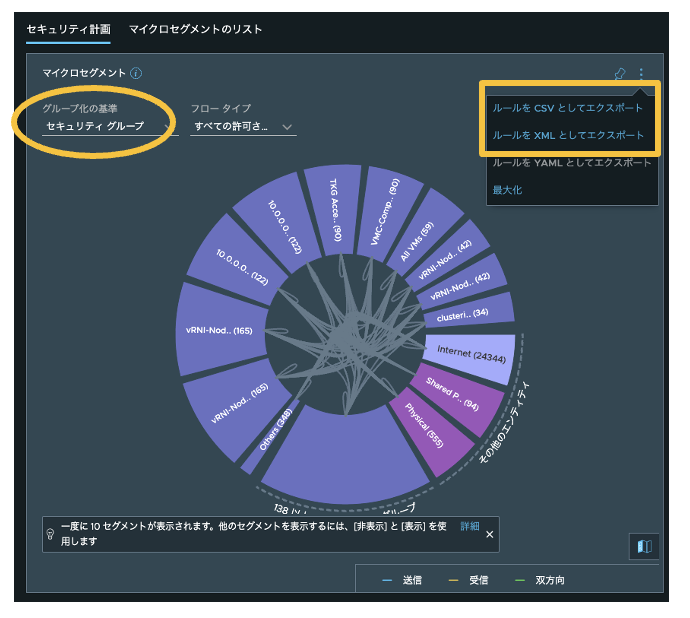The image size is (690, 618).
Task: Click the その他のエンティティ arc label
Action: coord(504,423)
